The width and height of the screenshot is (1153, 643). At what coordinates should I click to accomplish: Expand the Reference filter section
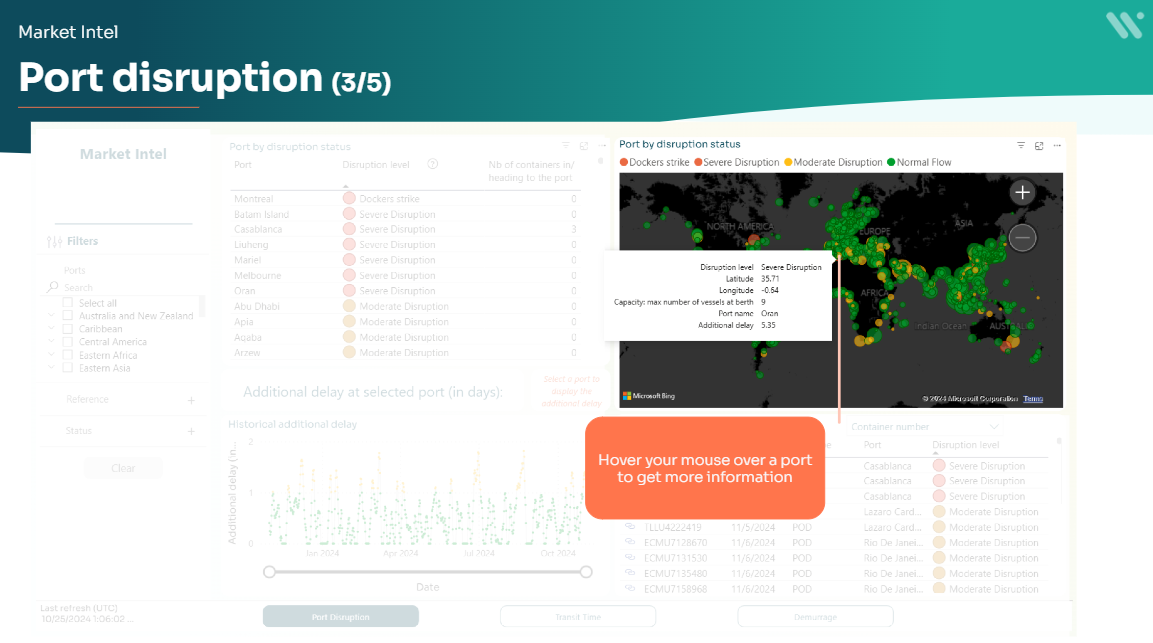click(191, 400)
